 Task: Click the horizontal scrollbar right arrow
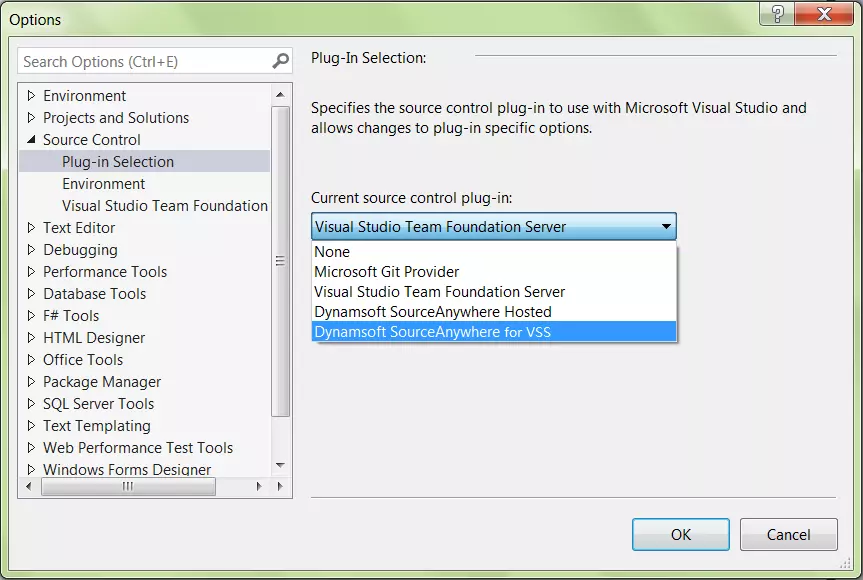[258, 487]
